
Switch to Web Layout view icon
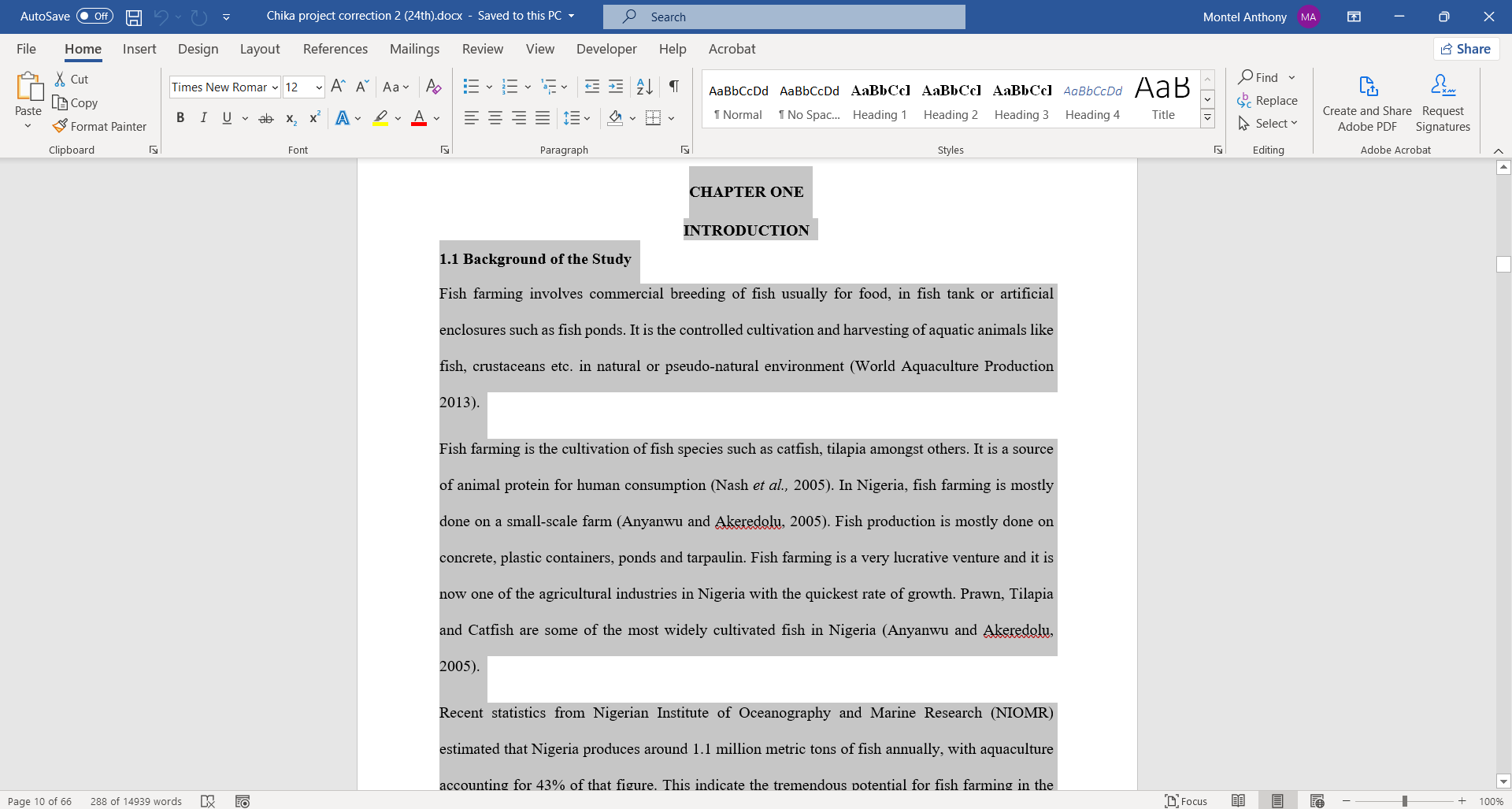click(x=1317, y=800)
